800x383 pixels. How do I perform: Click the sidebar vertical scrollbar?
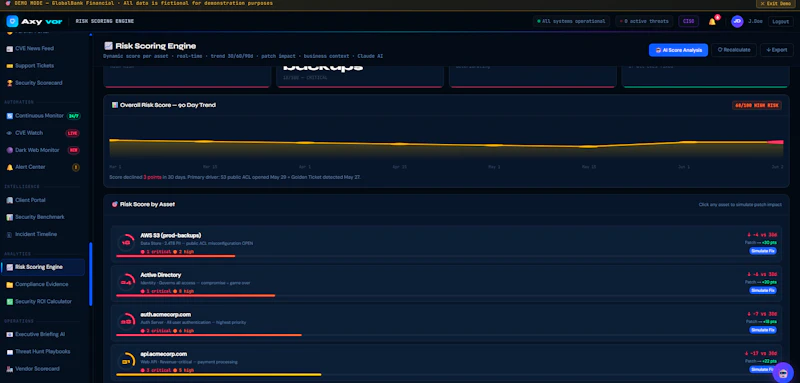[x=91, y=274]
